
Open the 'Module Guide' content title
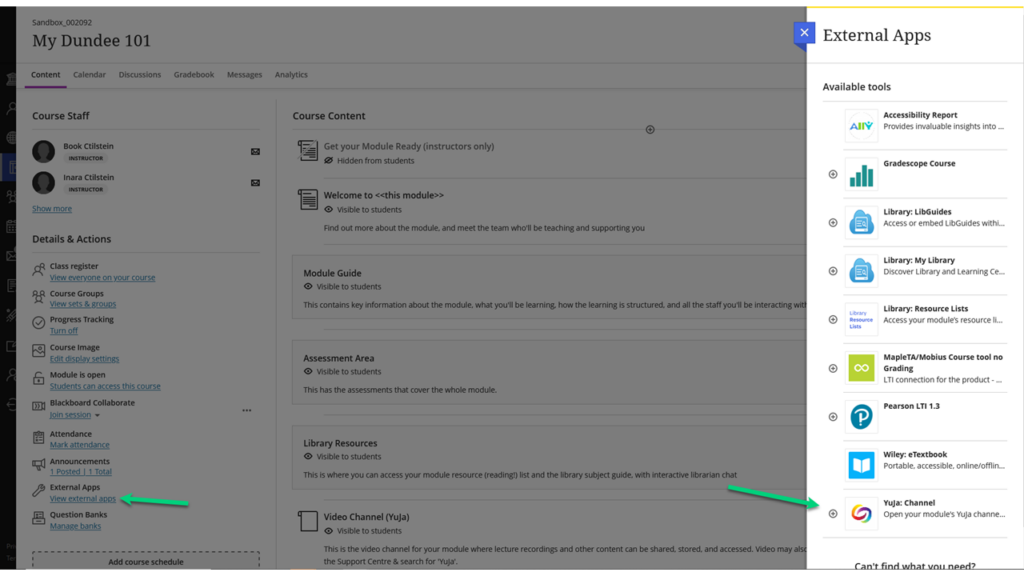point(332,273)
